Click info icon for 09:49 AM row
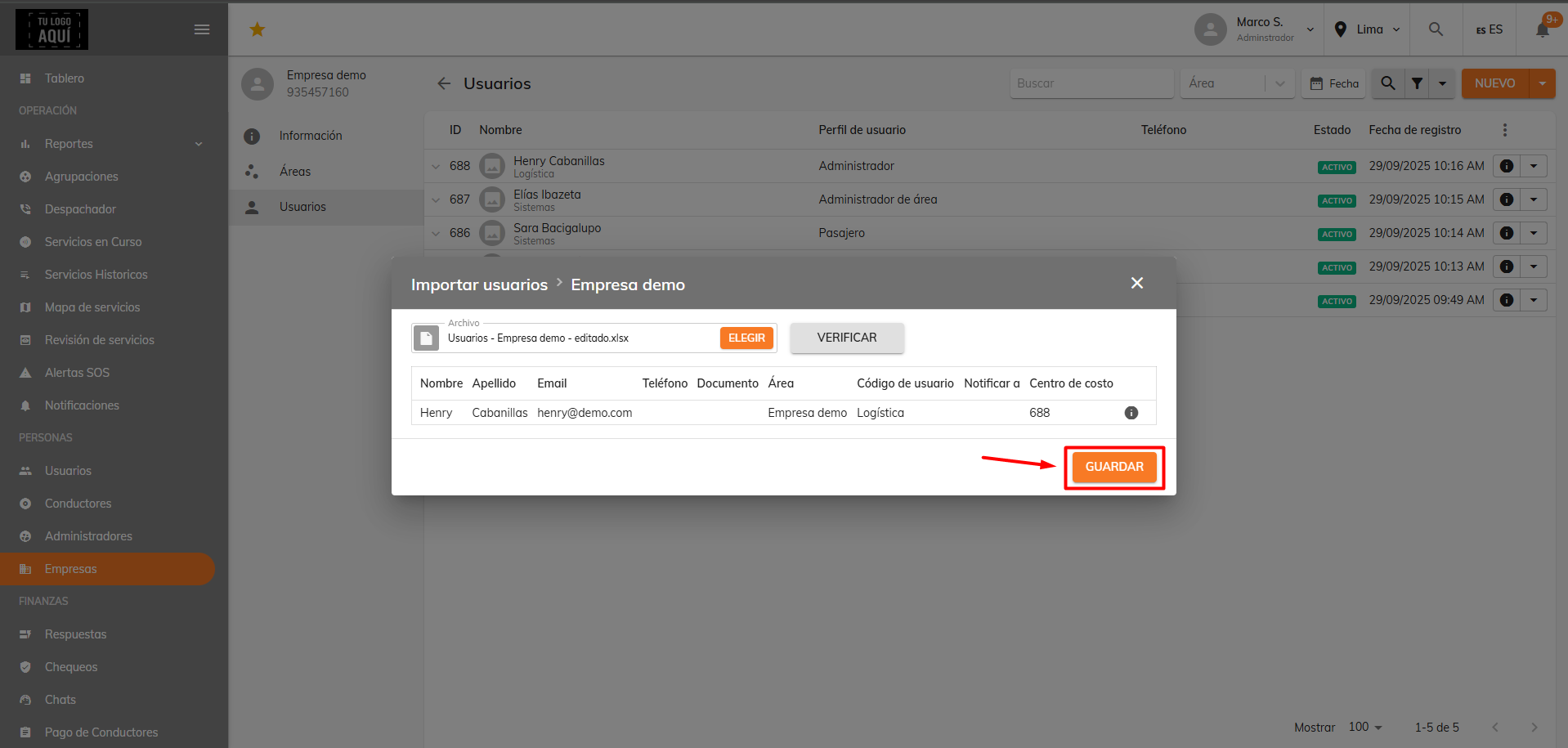The width and height of the screenshot is (1568, 748). [x=1507, y=300]
